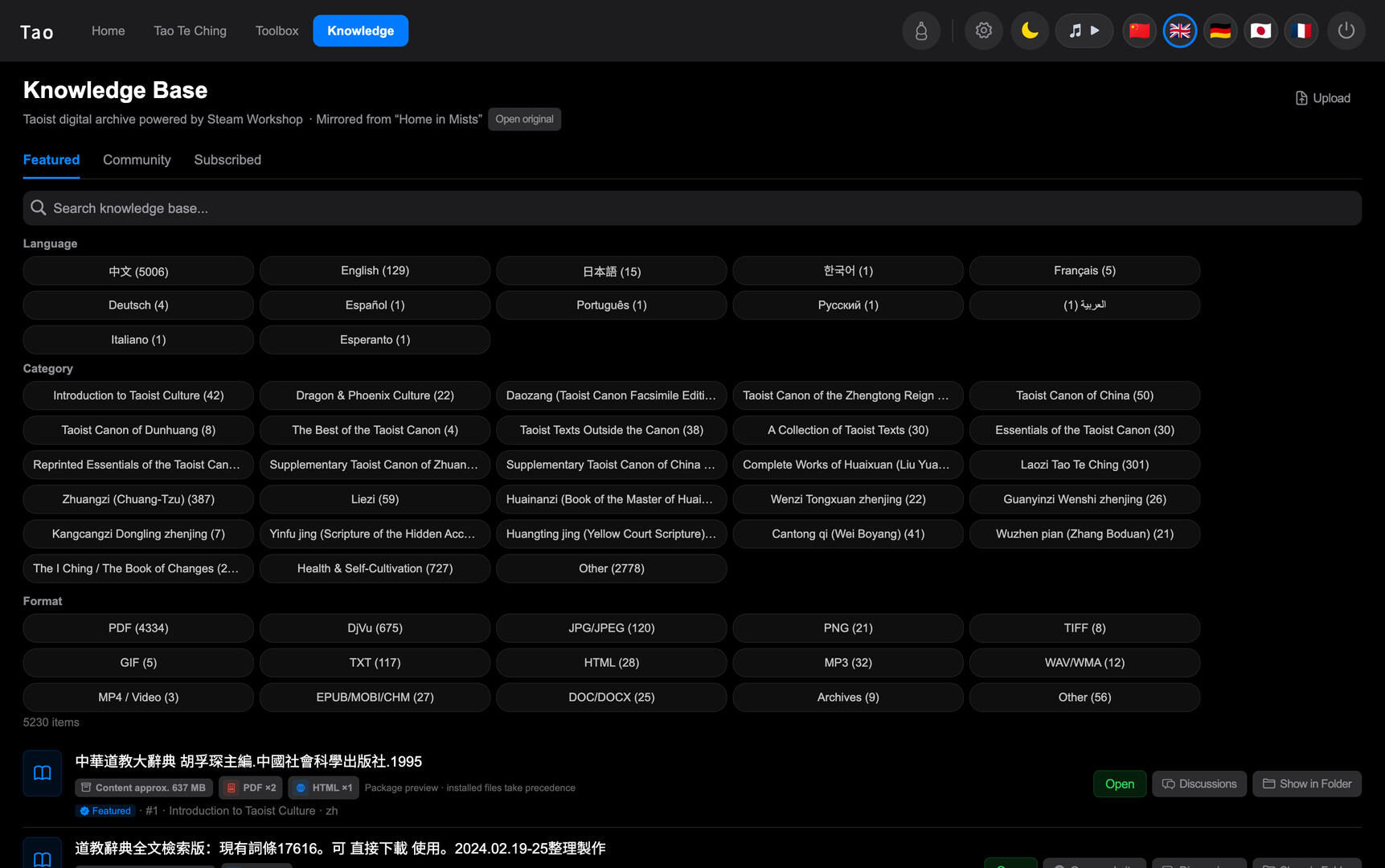The width and height of the screenshot is (1385, 868).
Task: Open settings gear icon
Action: (983, 31)
